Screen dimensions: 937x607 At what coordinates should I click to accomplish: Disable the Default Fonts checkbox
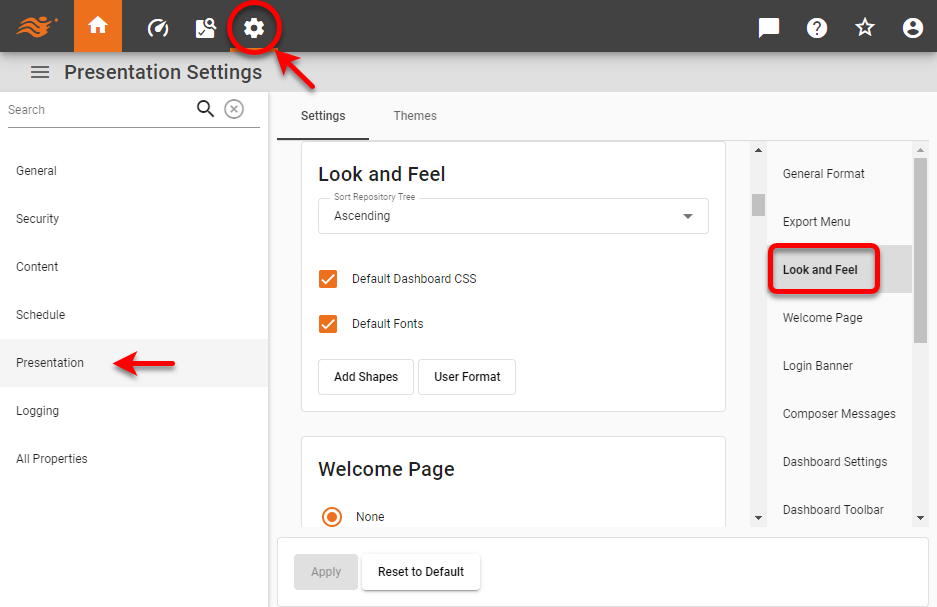(328, 323)
